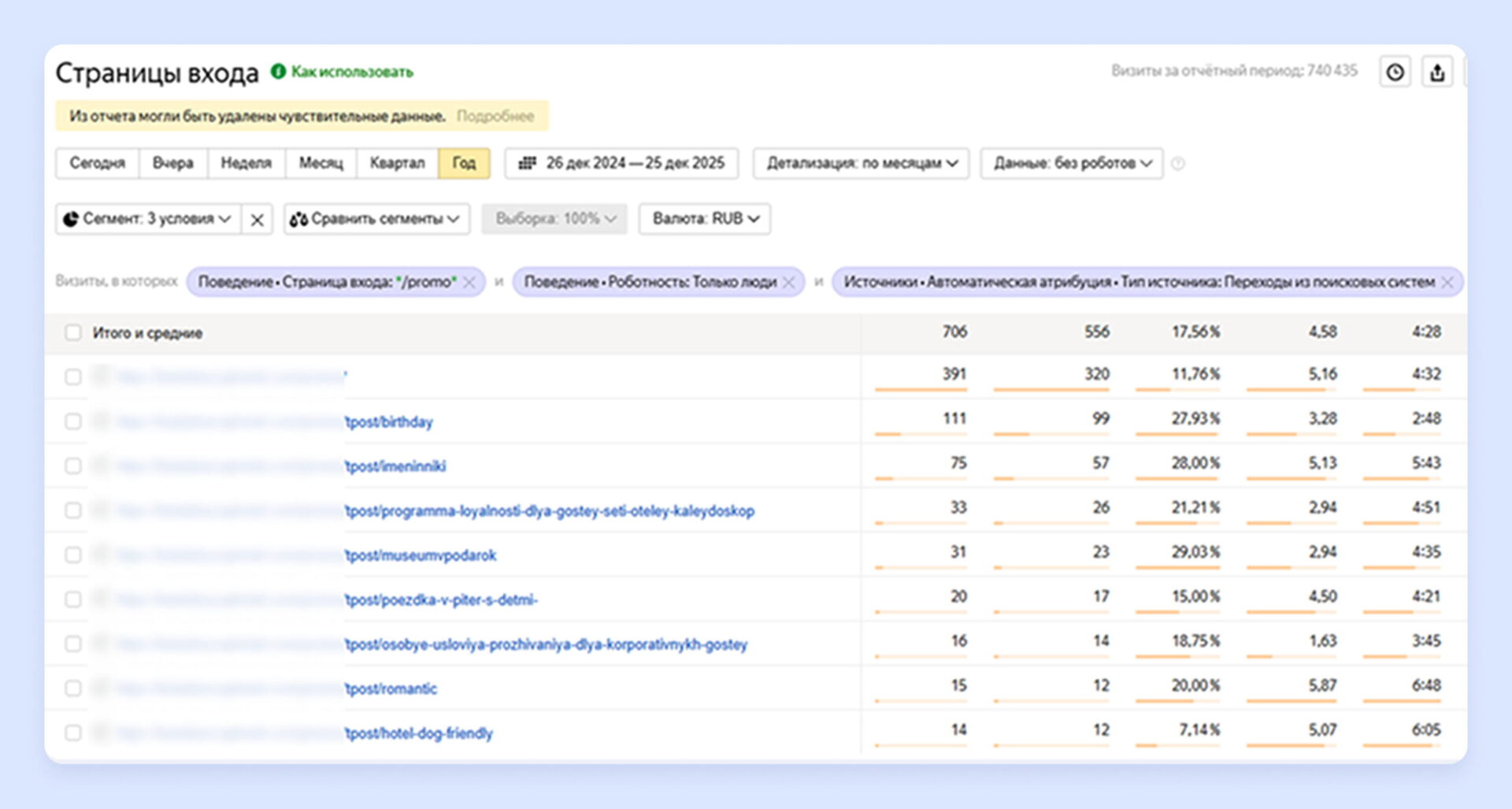Remove the '/promo' entry page filter
Screen dimensions: 1512x809
pos(469,282)
